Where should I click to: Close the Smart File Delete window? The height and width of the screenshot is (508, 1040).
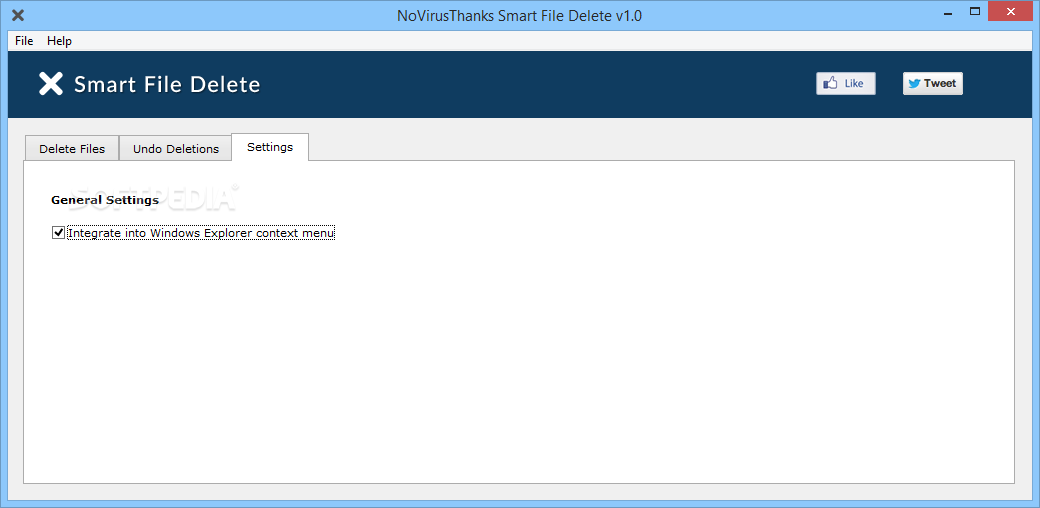(1011, 11)
